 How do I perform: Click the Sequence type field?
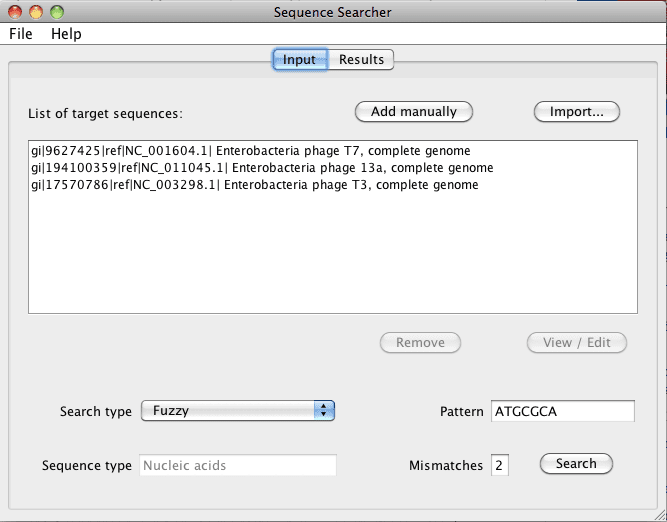point(237,466)
